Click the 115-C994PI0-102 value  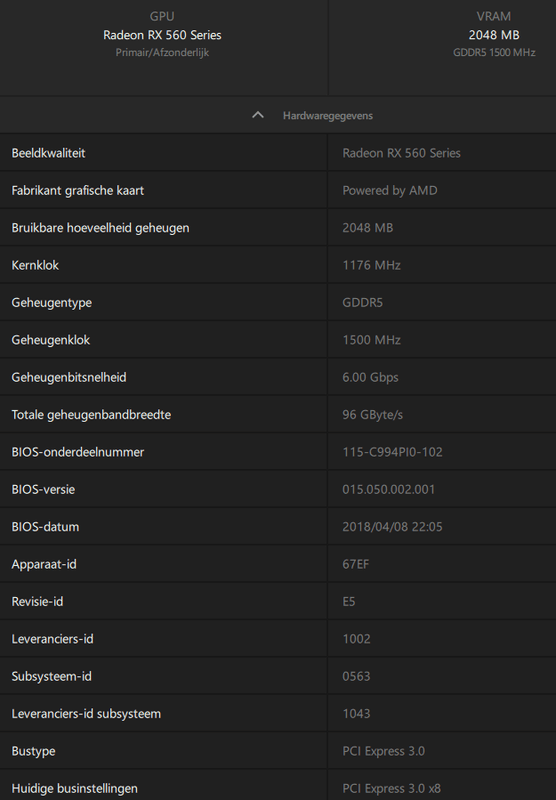click(392, 452)
